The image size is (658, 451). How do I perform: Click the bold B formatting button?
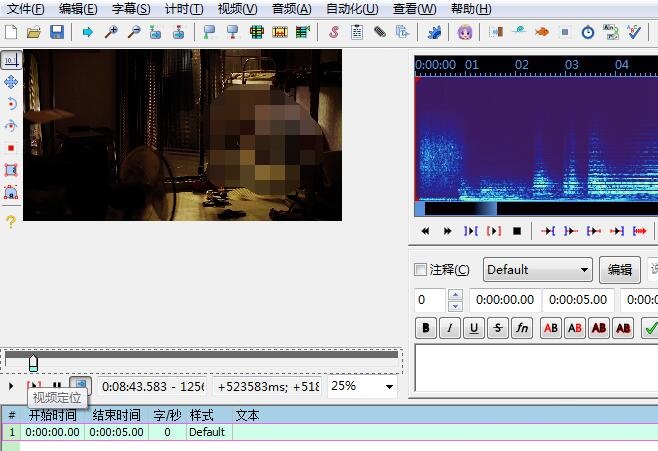(x=426, y=327)
